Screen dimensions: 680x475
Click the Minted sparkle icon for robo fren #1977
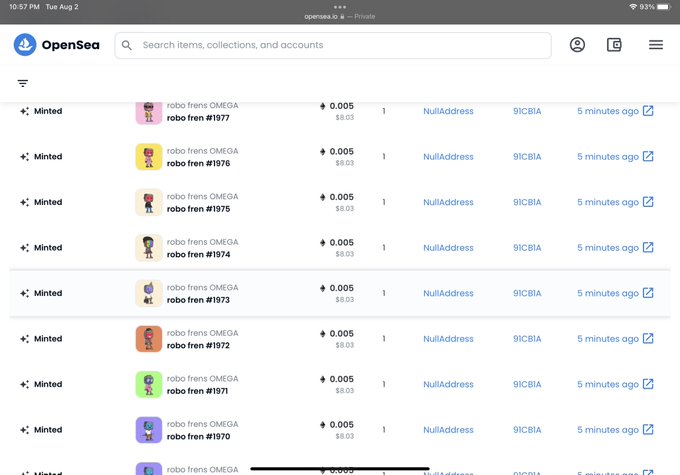click(24, 111)
